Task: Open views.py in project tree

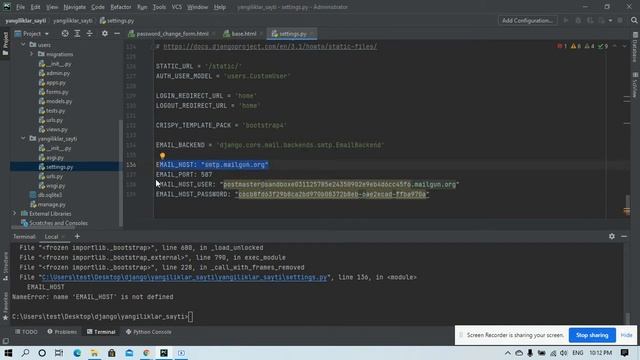Action: [x=53, y=129]
